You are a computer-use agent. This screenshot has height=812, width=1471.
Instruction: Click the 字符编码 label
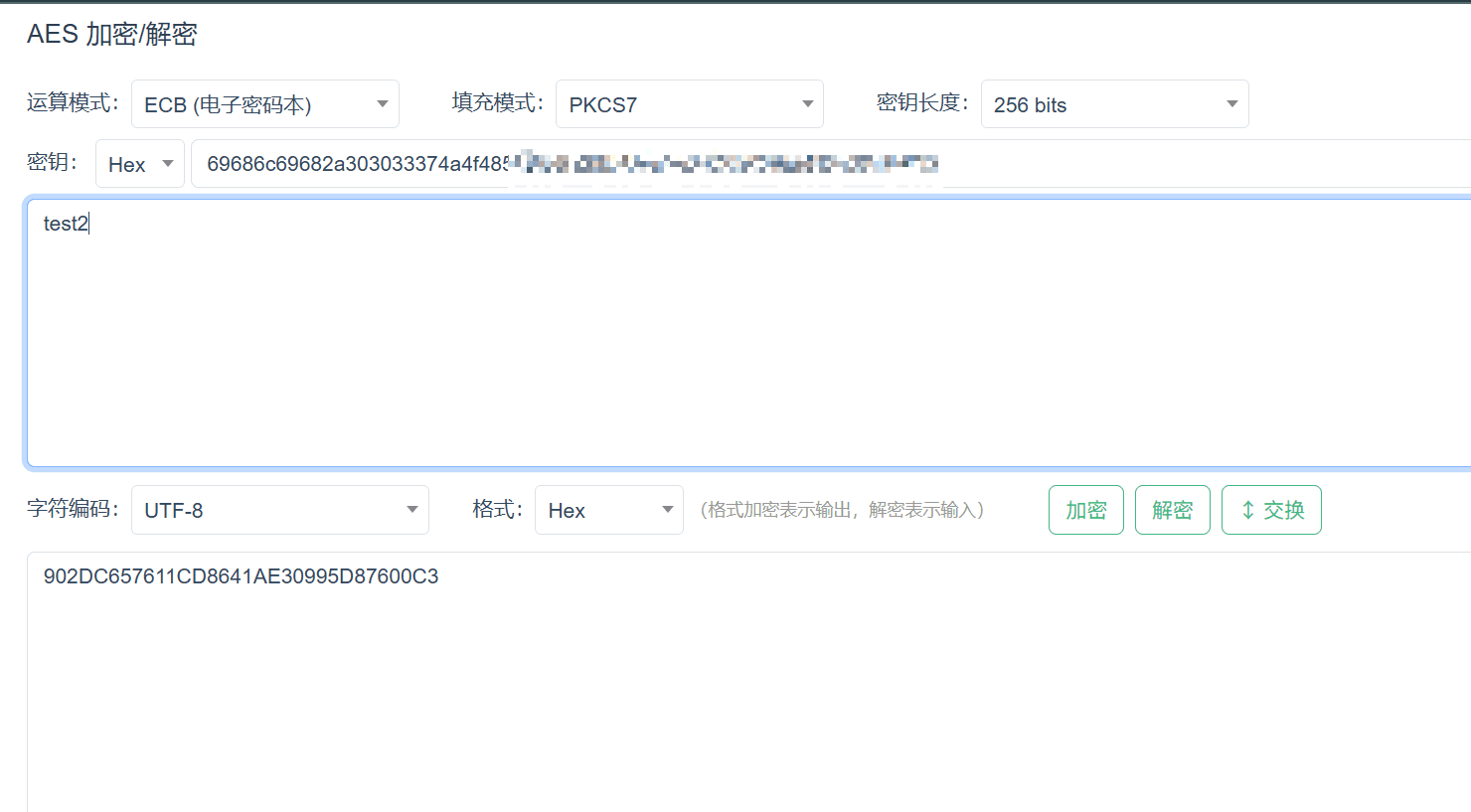pos(73,509)
